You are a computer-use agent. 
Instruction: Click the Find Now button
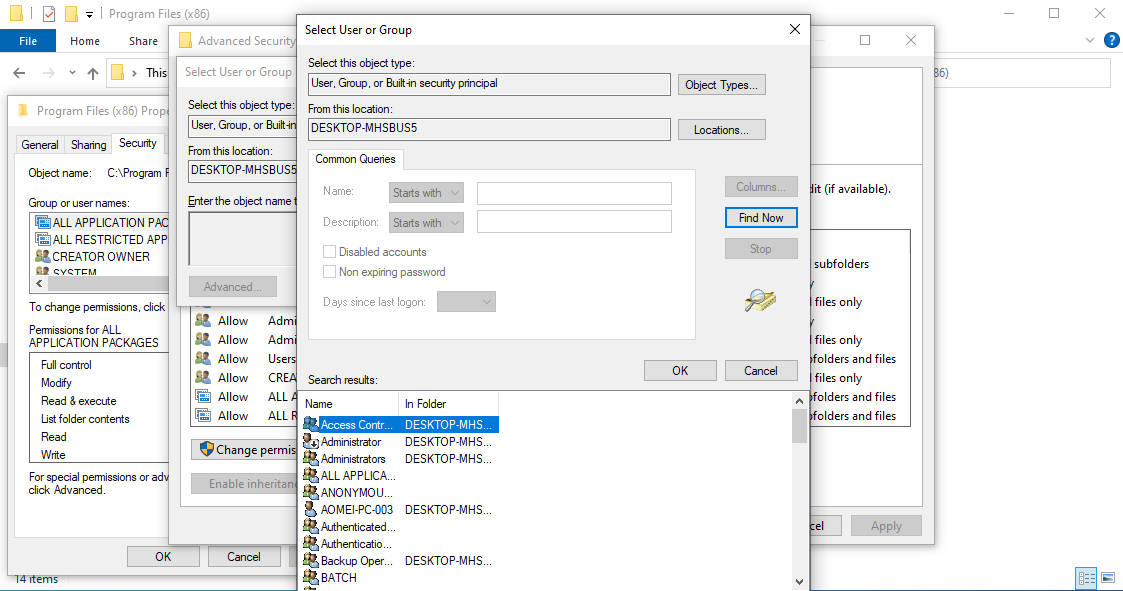tap(761, 218)
